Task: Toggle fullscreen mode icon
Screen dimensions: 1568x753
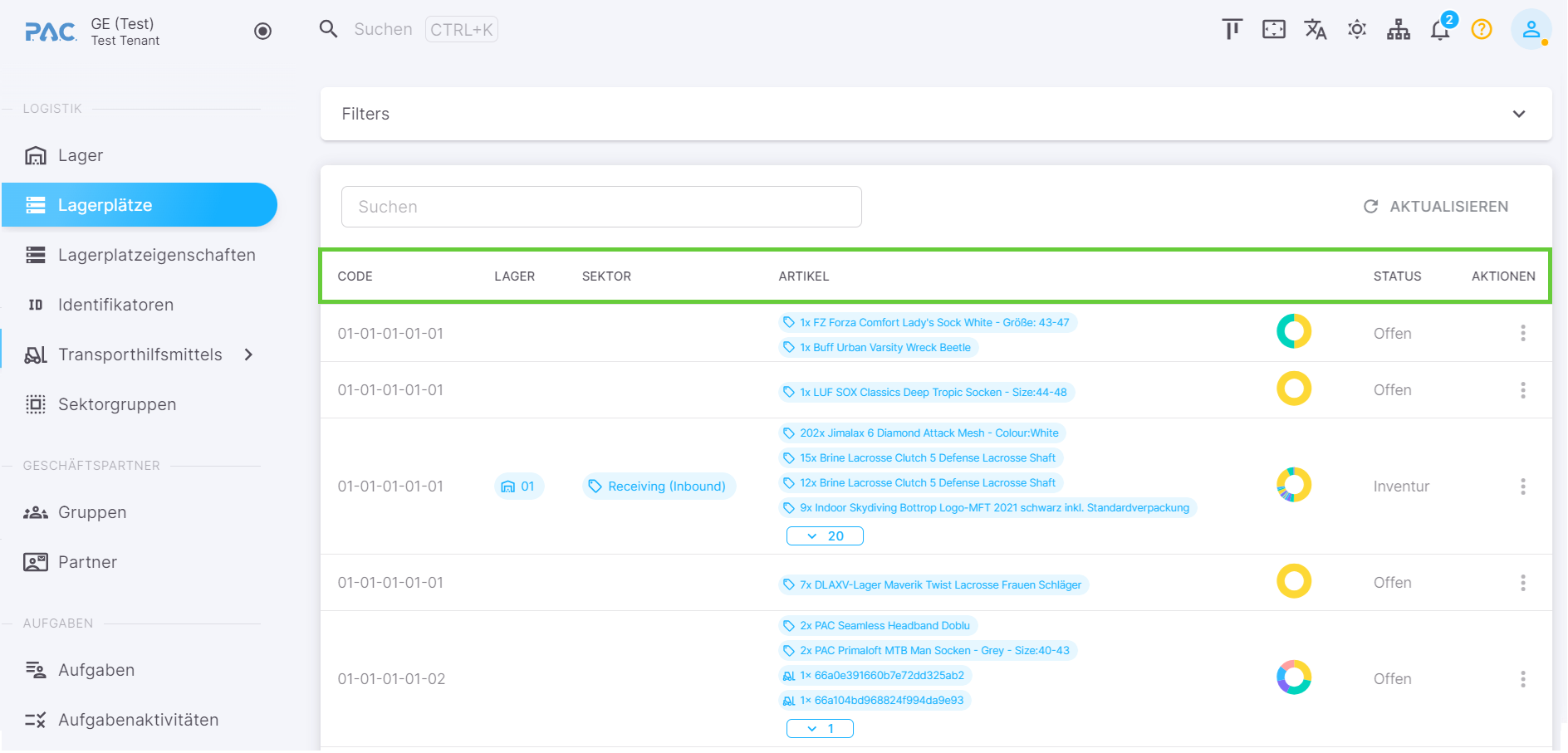Action: point(1274,30)
